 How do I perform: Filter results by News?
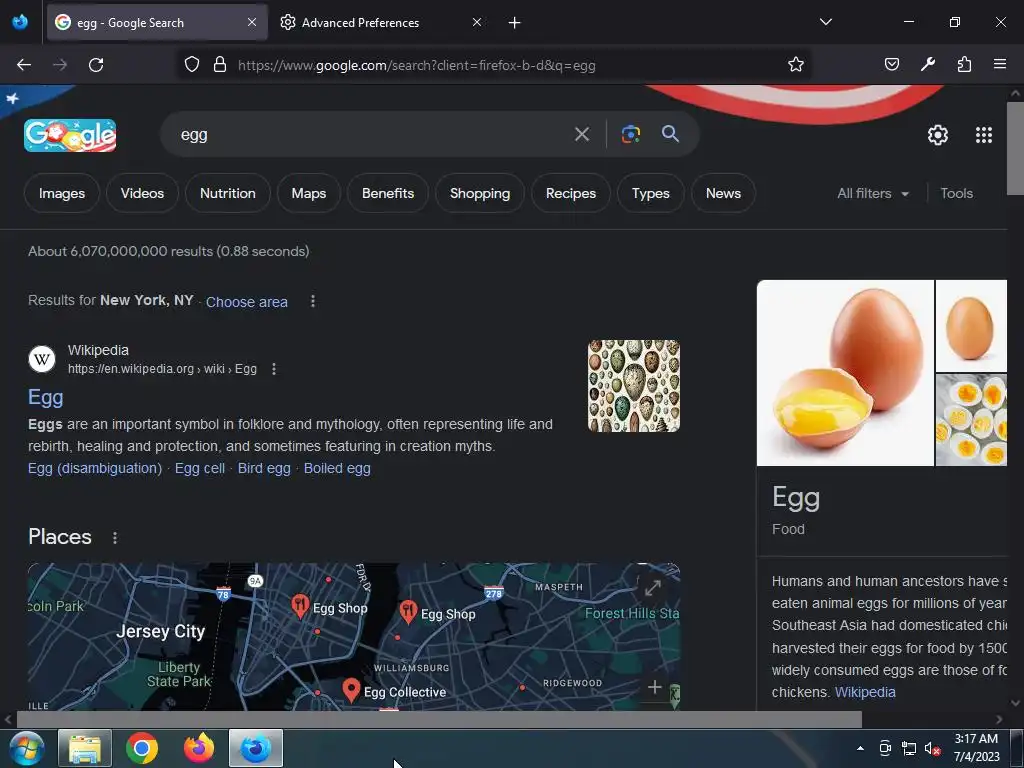723,193
